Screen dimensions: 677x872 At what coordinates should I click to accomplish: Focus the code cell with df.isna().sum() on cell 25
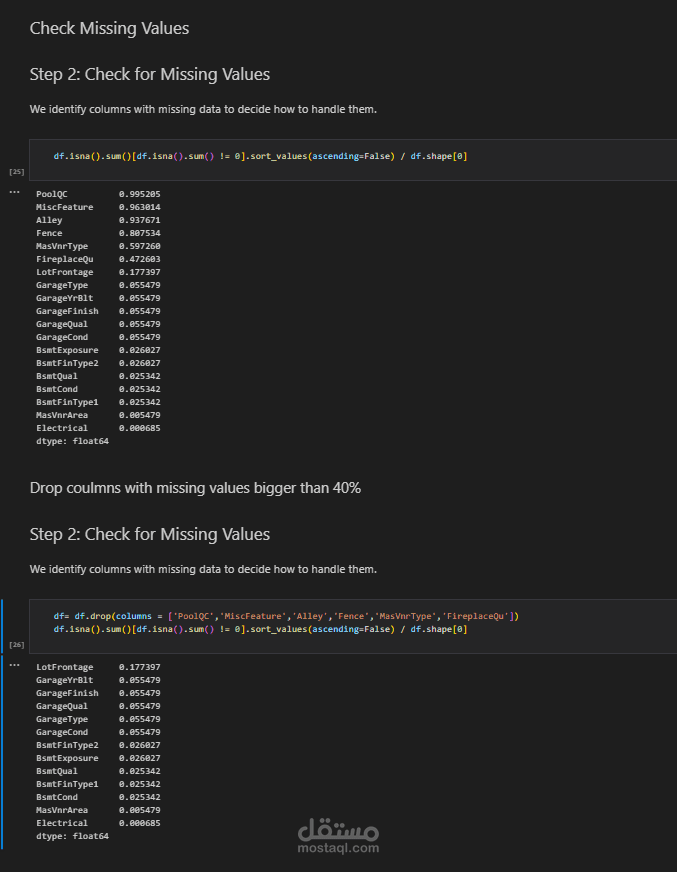[353, 160]
